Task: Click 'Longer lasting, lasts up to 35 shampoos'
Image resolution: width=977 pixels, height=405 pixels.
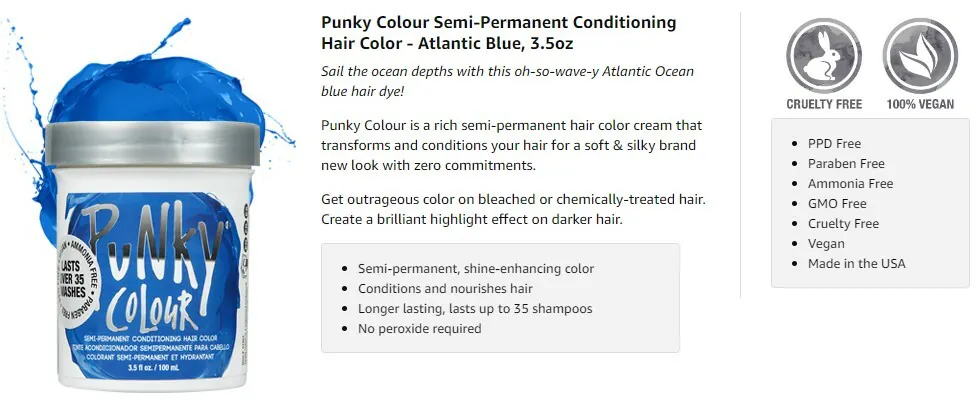Action: click(475, 308)
